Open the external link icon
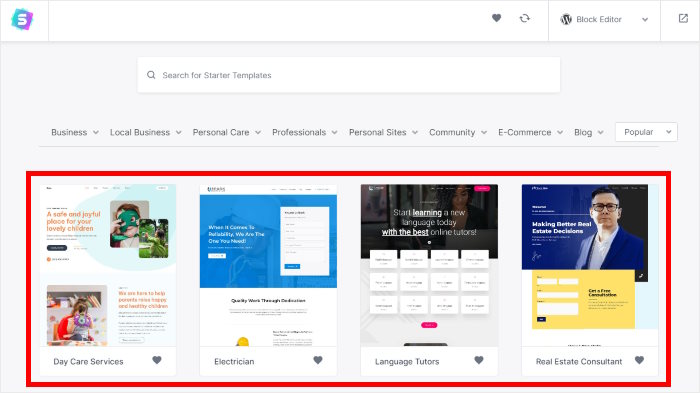This screenshot has height=393, width=700. [683, 18]
